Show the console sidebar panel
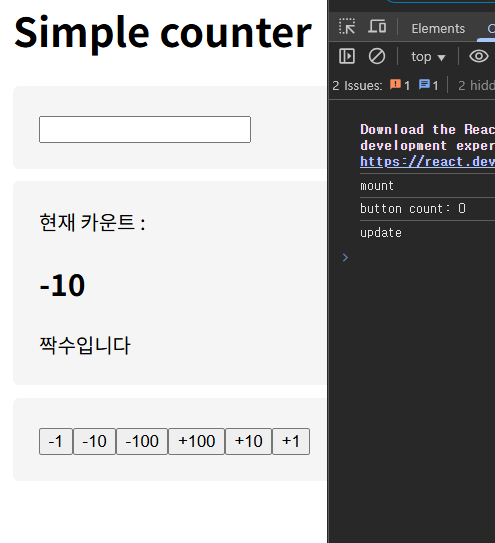The height and width of the screenshot is (543, 495). point(347,56)
